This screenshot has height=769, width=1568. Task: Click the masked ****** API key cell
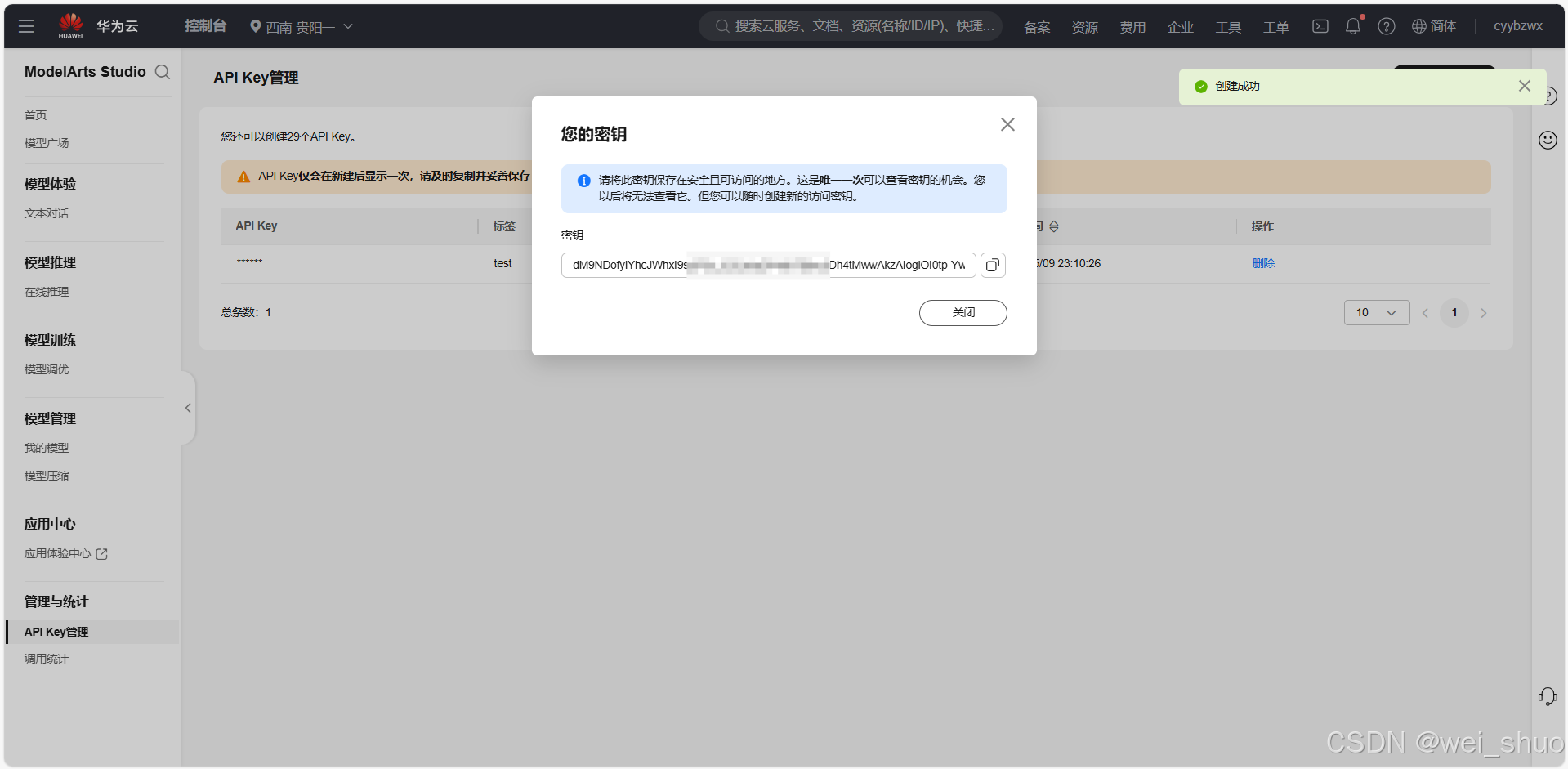[249, 263]
